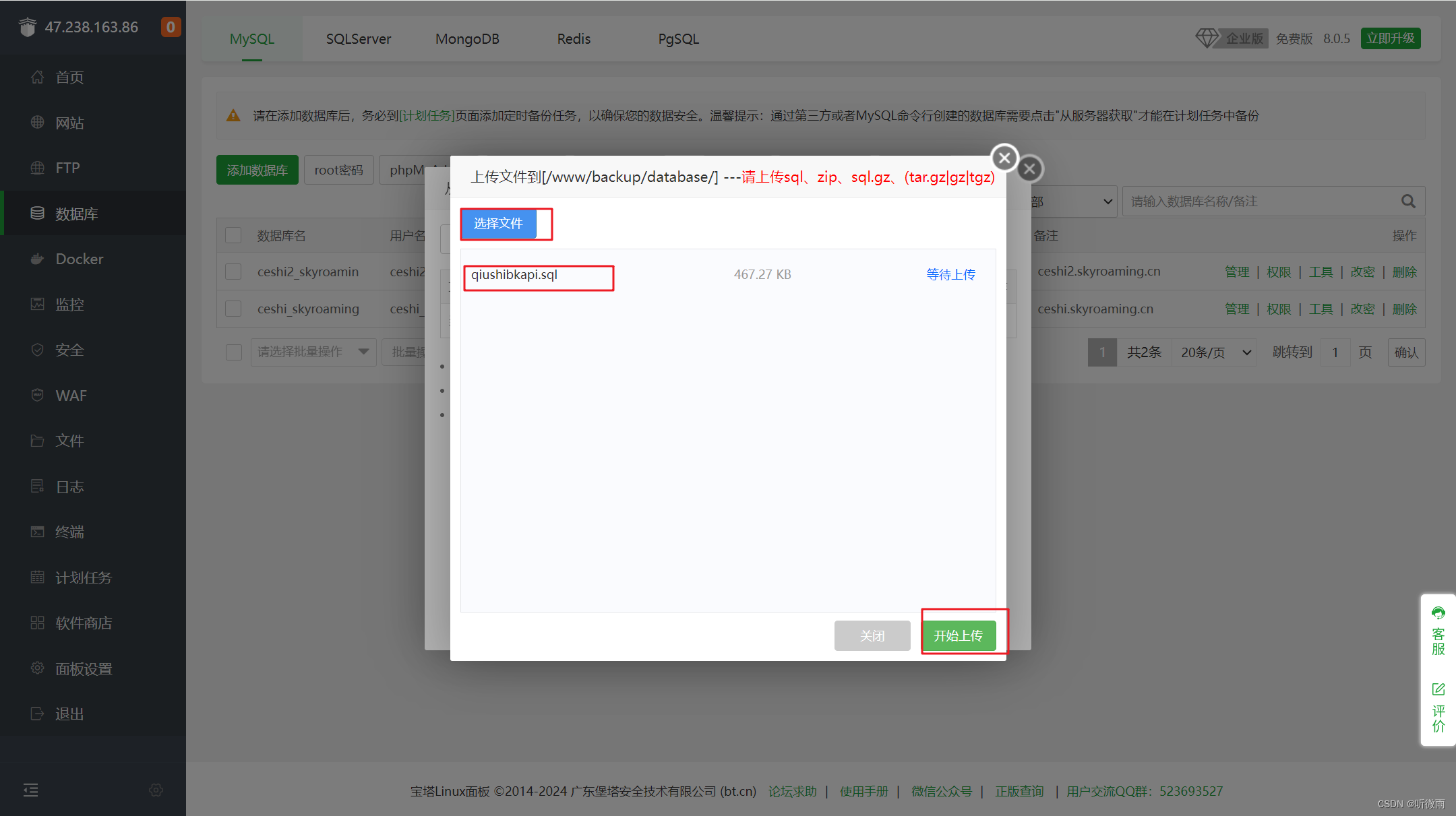Click 改密 for ceshi.skyroaming.cn row

pyautogui.click(x=1362, y=309)
